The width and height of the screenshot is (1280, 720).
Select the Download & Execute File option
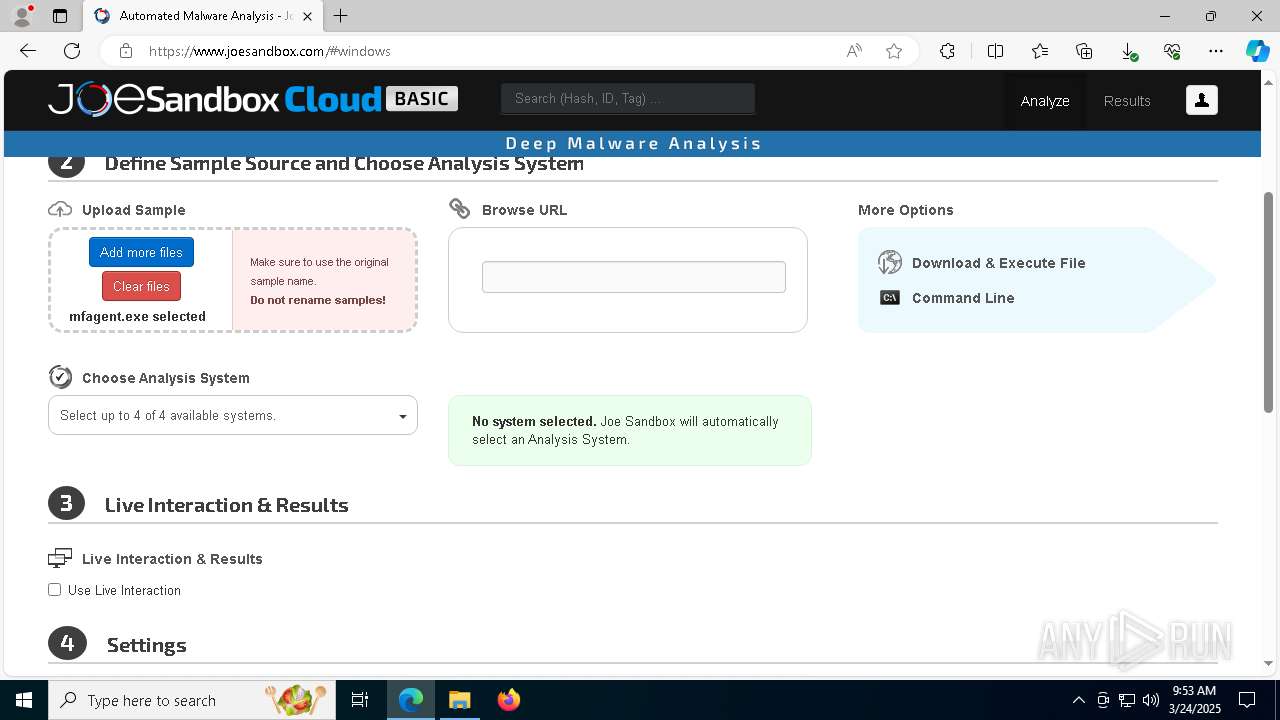[x=998, y=263]
